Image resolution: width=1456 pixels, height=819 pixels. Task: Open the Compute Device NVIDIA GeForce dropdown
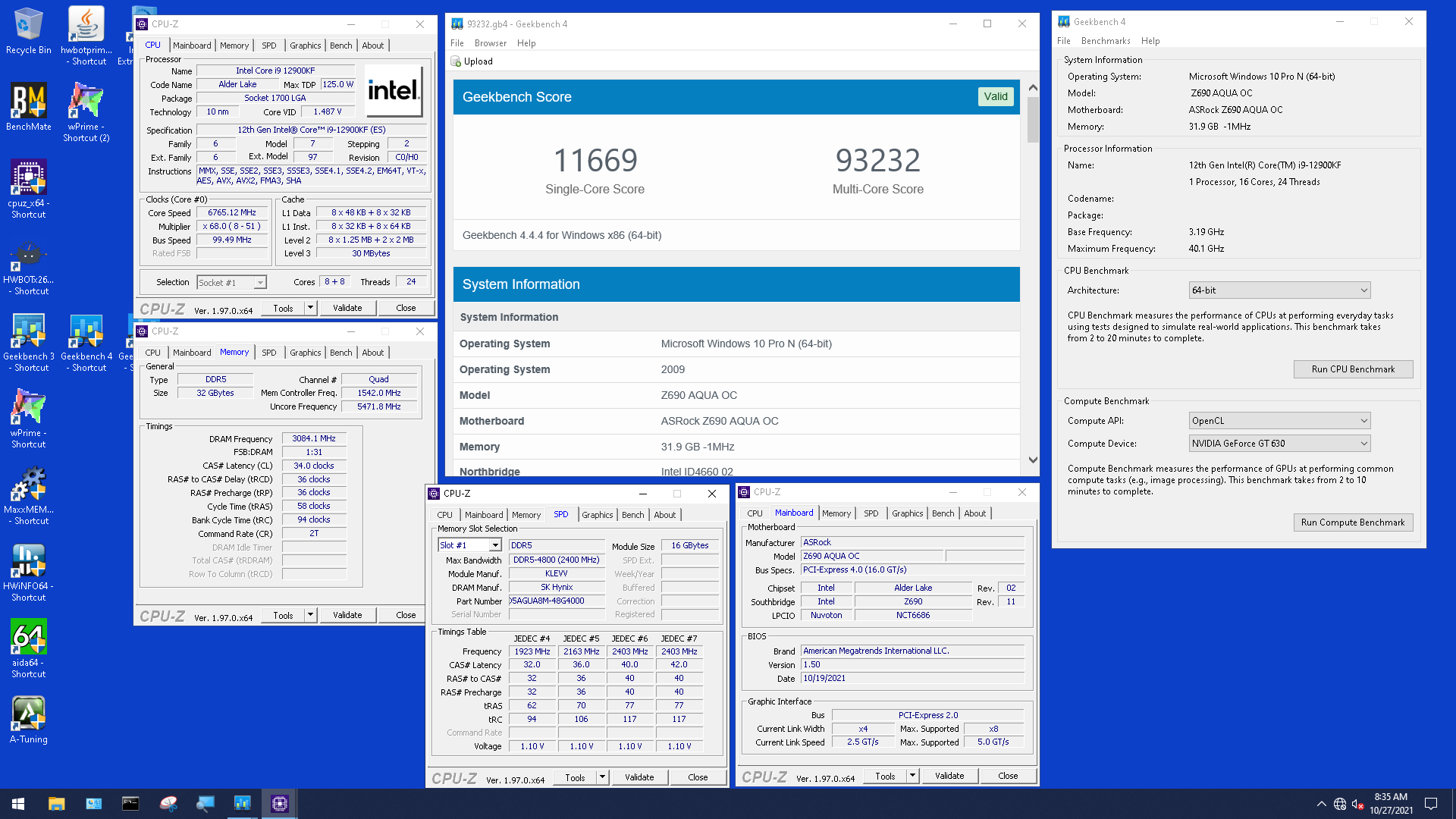[x=1279, y=444]
